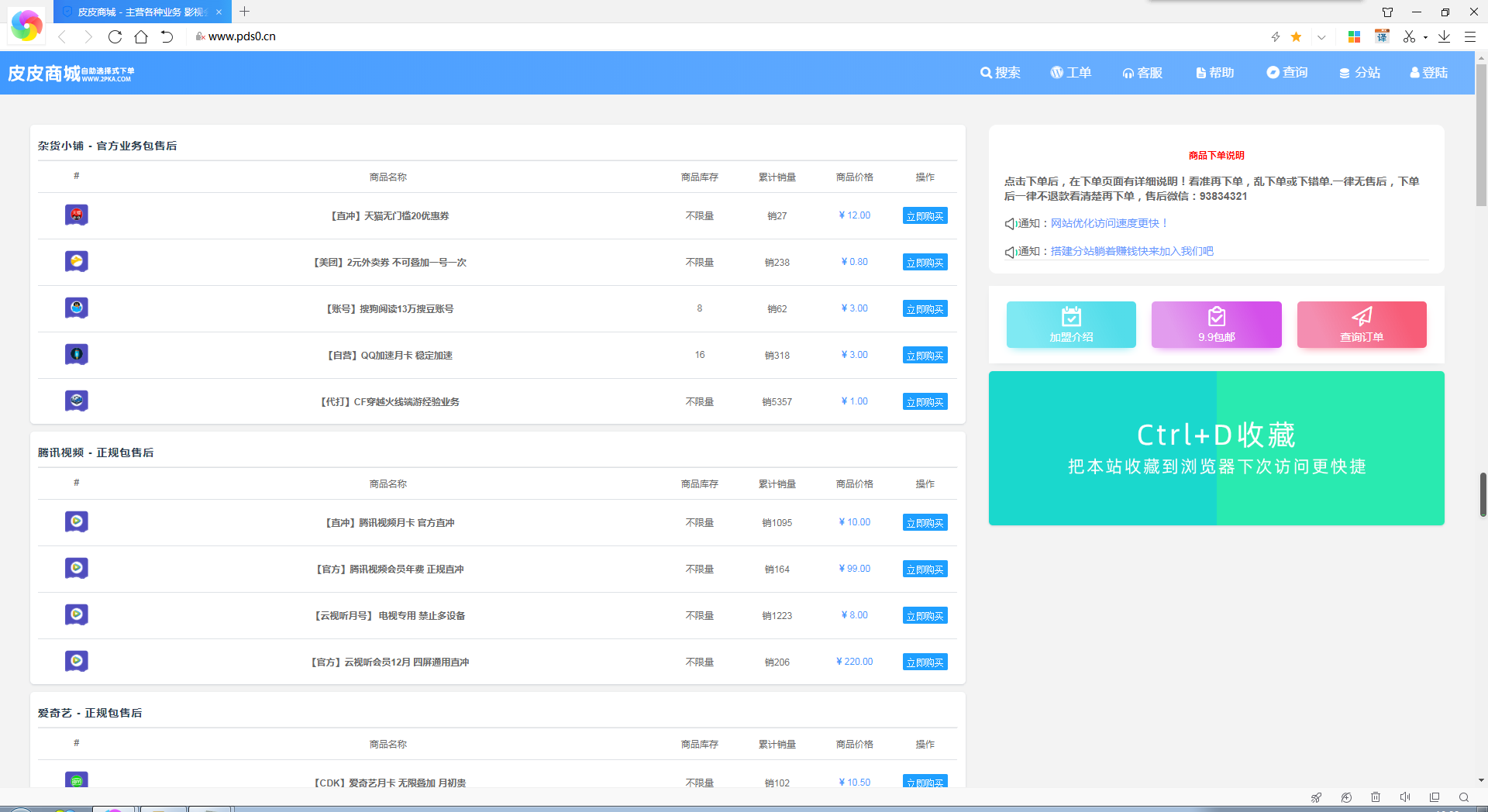The image size is (1488, 812).
Task: Click the 9.9包邮 tile
Action: [x=1217, y=325]
